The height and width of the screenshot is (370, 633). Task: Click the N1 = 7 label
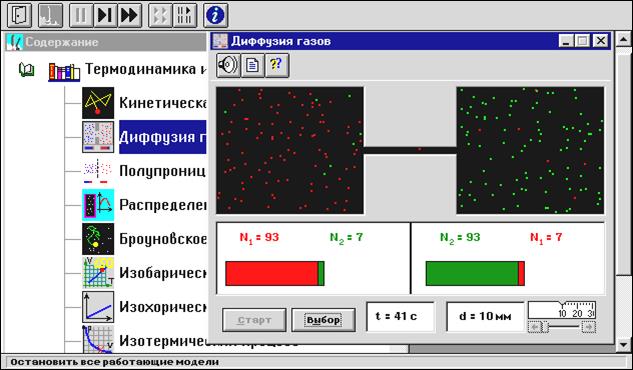[x=546, y=237]
